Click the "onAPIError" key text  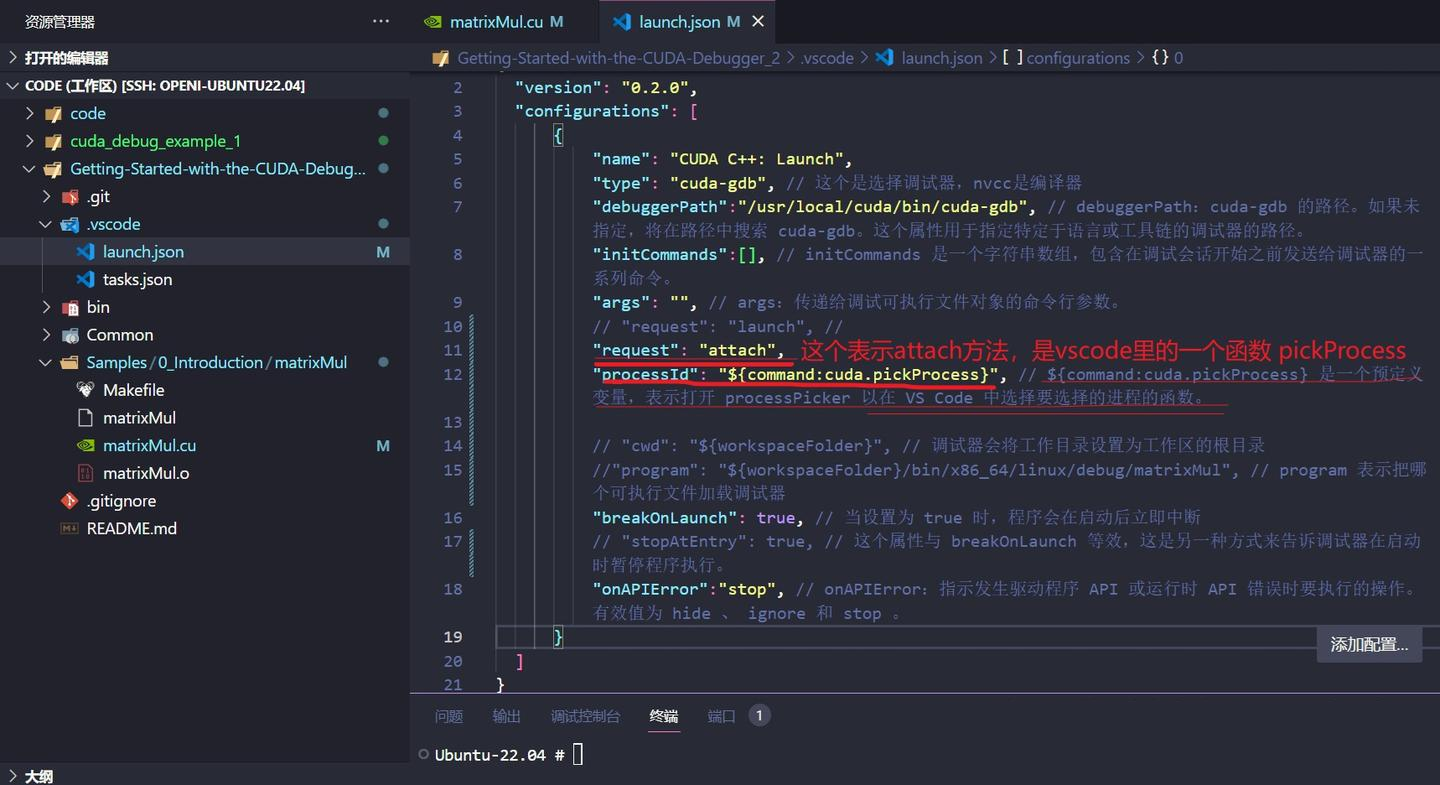tap(652, 589)
